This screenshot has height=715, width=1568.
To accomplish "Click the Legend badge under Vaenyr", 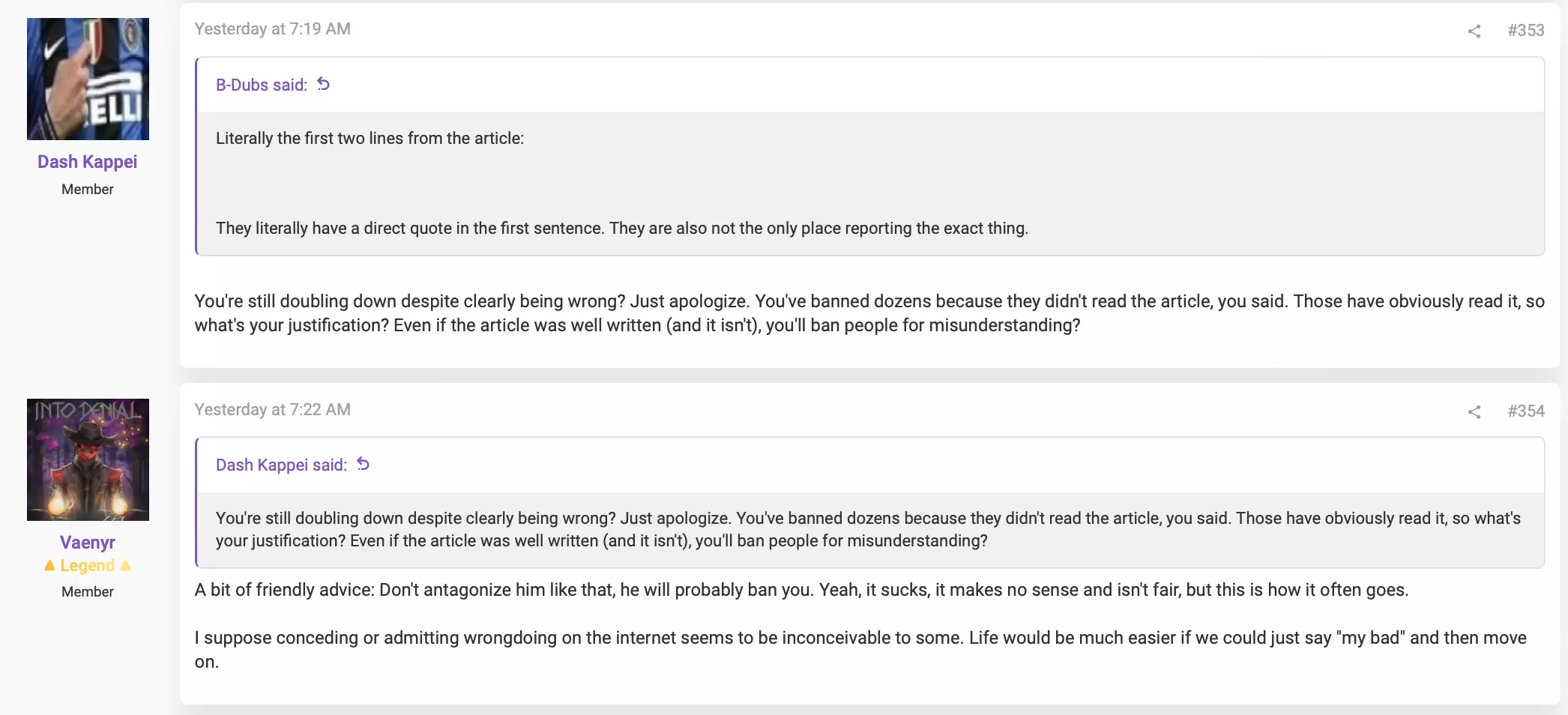I will point(88,565).
